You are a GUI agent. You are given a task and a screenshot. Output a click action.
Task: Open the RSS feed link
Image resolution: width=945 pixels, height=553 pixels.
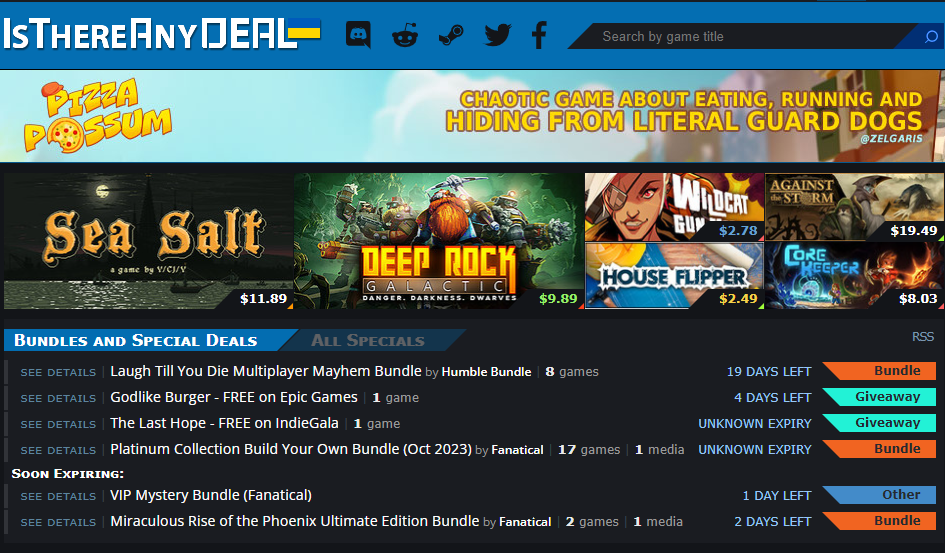pyautogui.click(x=922, y=337)
